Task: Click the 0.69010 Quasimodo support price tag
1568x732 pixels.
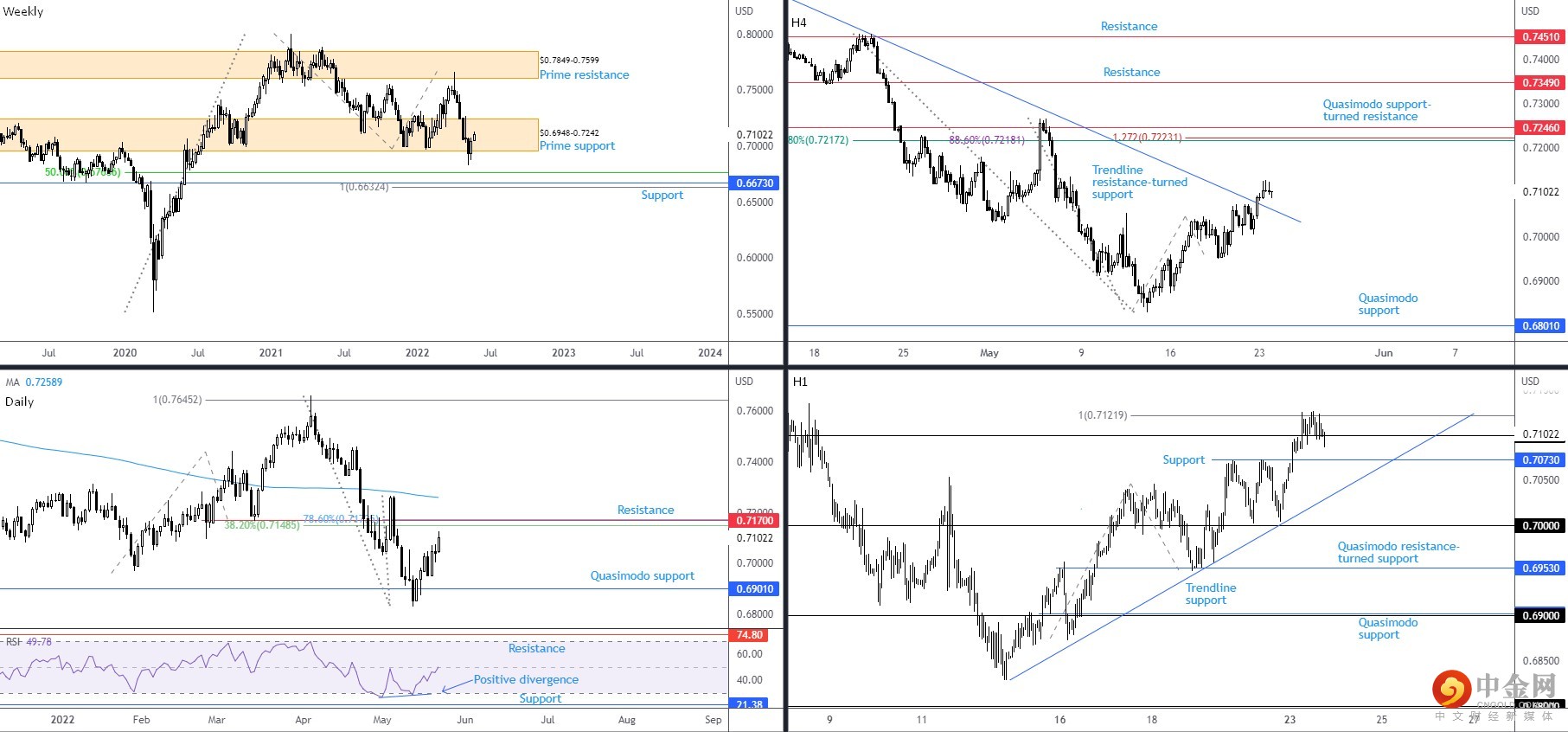Action: 755,589
